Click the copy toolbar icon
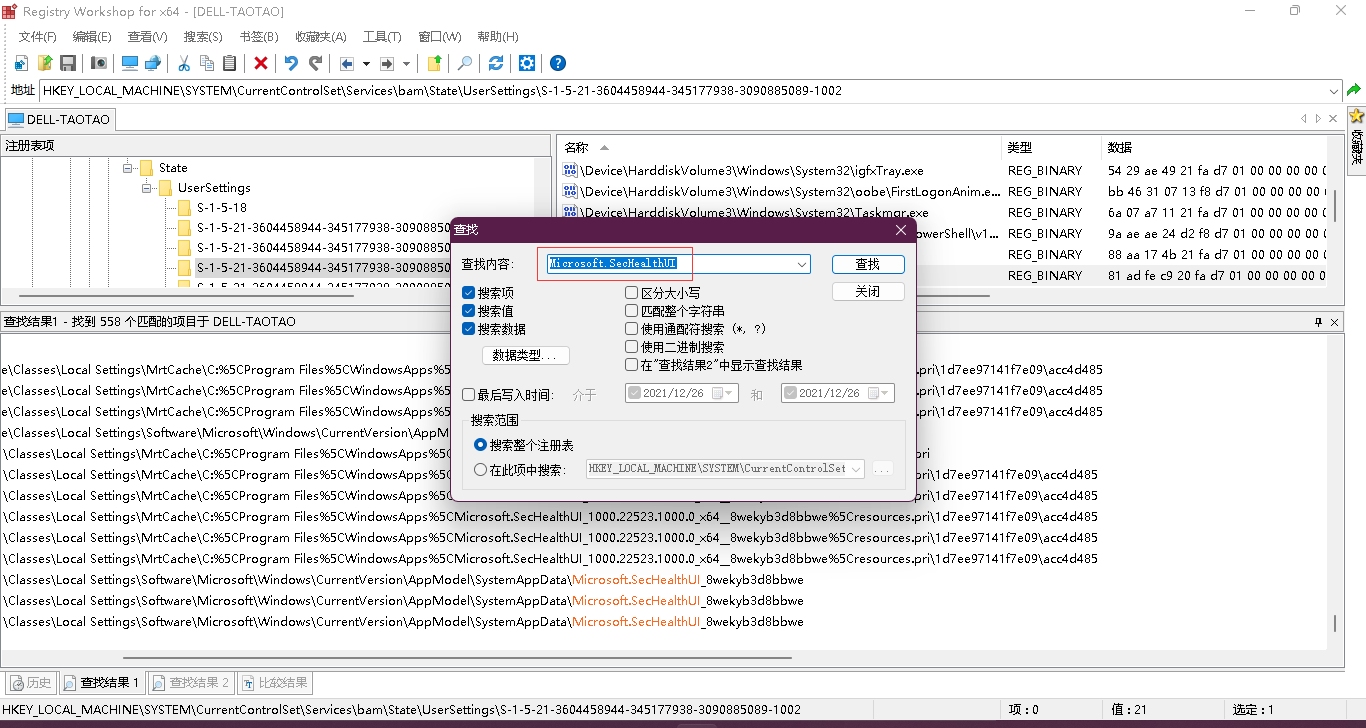 coord(207,63)
